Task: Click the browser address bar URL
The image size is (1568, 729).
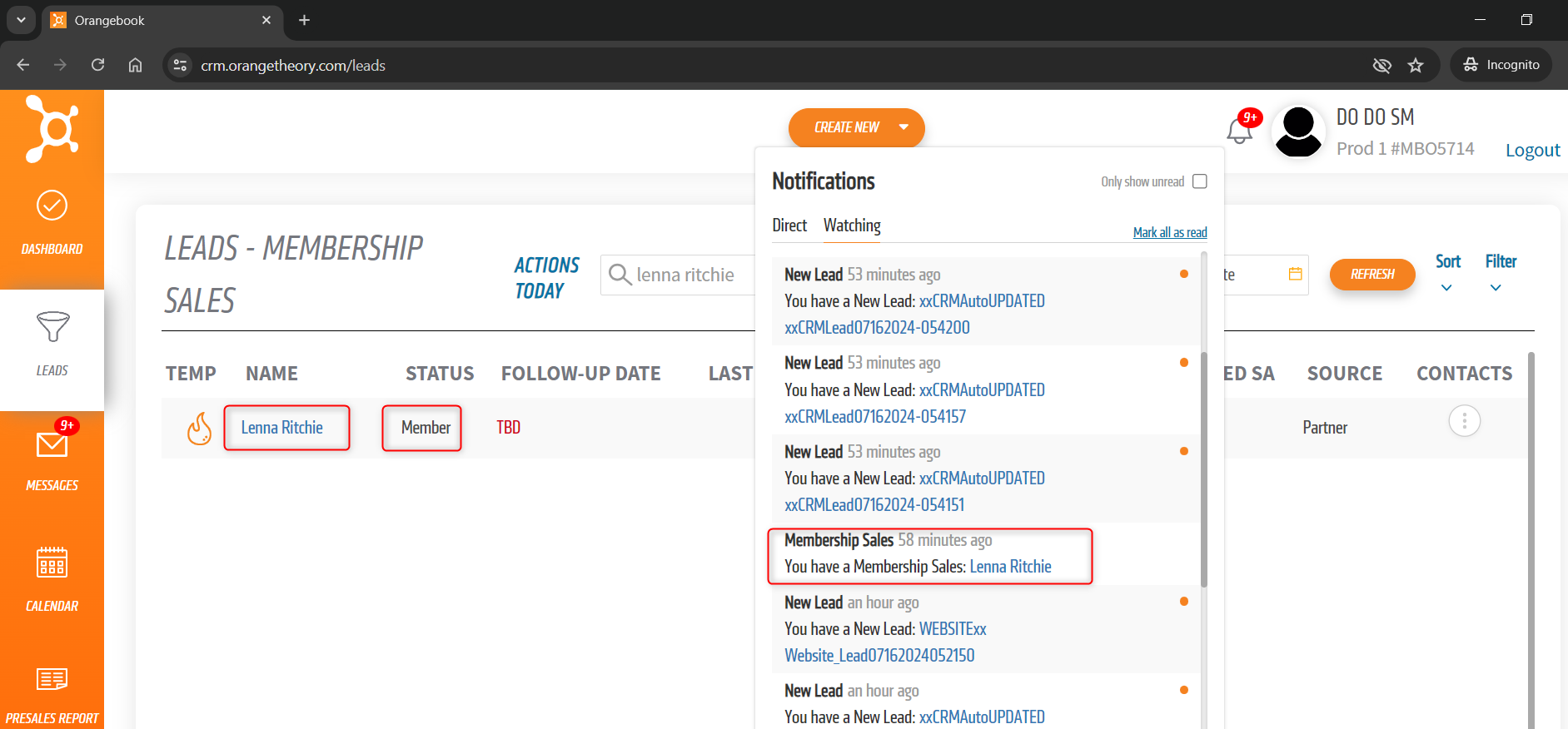Action: point(293,65)
